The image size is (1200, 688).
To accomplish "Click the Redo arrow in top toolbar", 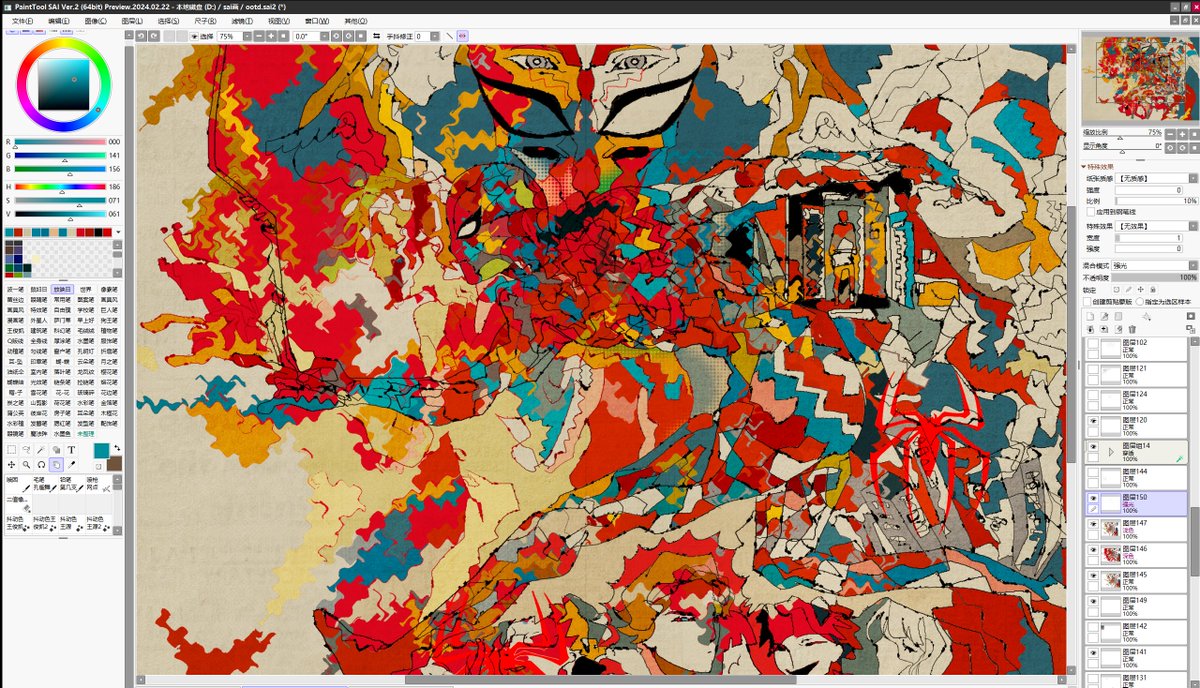I will click(x=154, y=36).
